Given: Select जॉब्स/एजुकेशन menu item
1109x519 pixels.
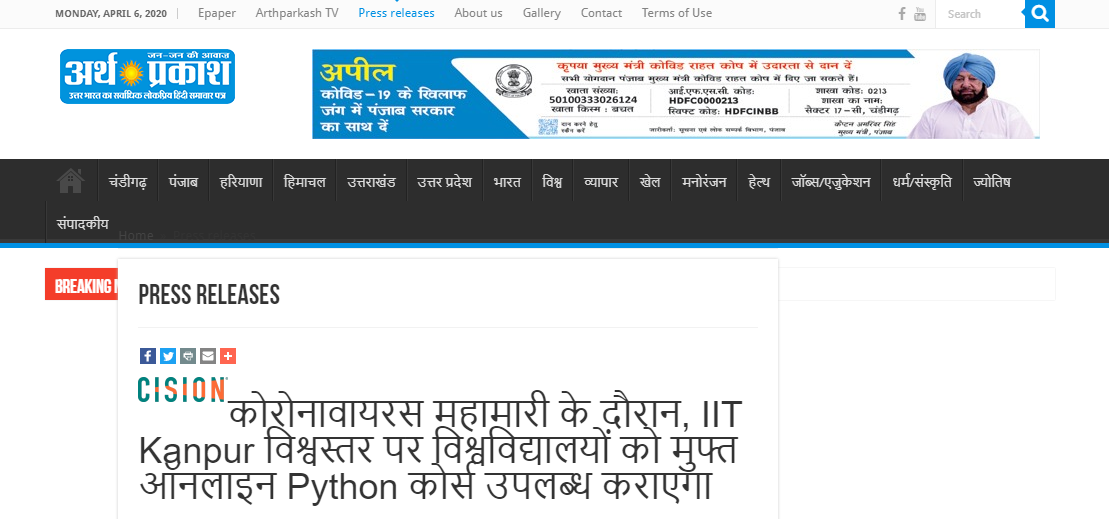Looking at the screenshot, I should (x=831, y=181).
